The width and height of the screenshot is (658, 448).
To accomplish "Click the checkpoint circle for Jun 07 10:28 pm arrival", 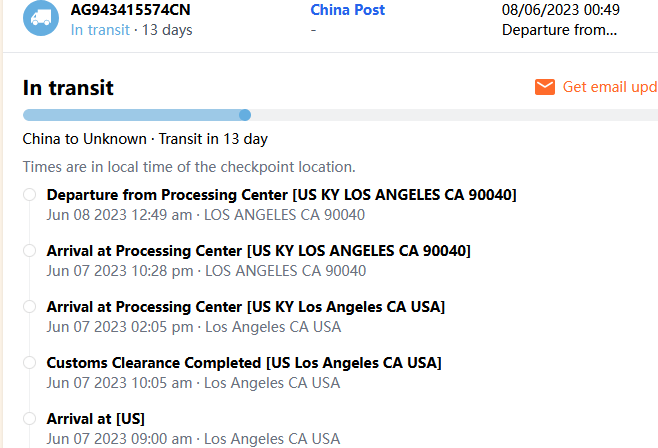I will coord(30,250).
